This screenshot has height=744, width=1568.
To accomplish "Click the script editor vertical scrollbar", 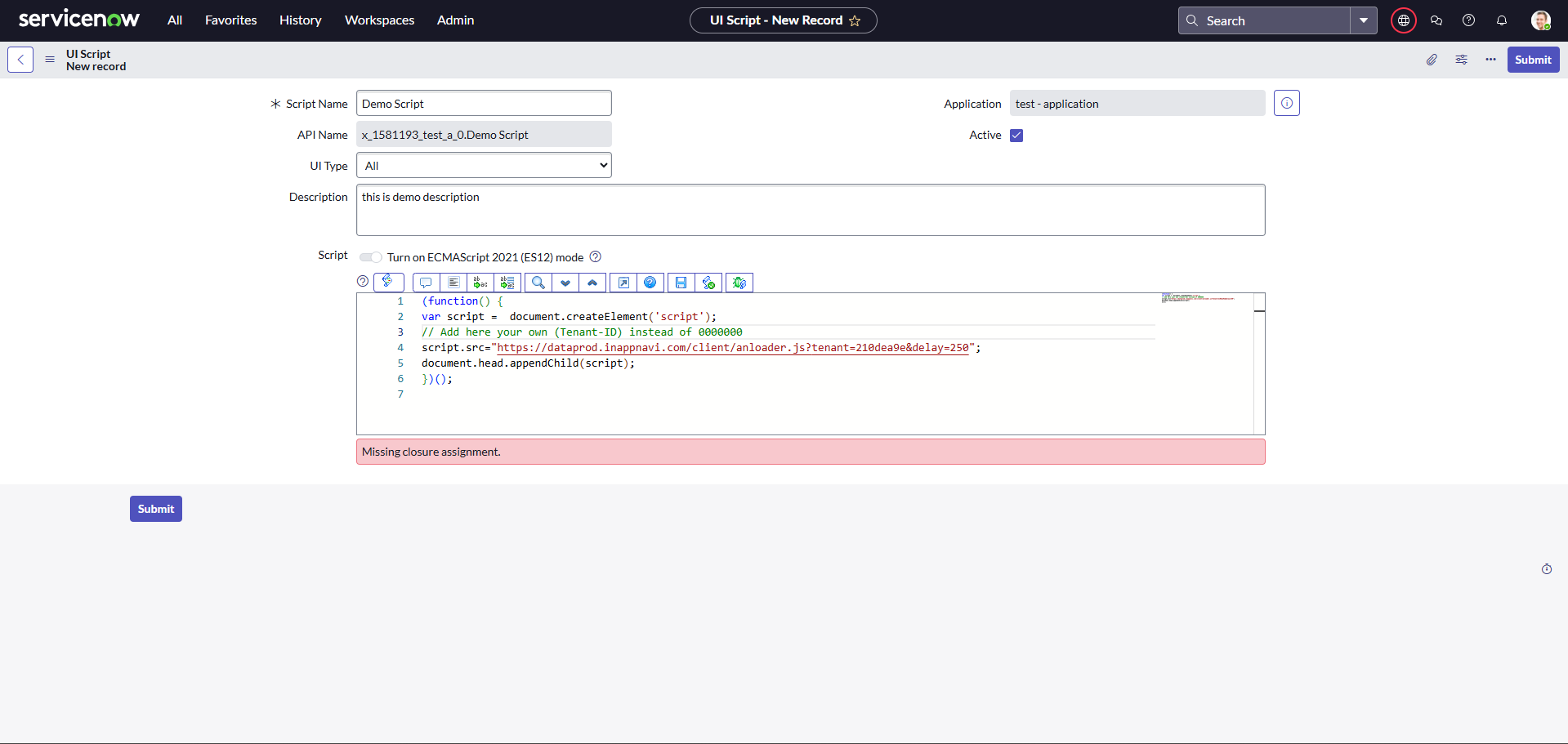I will (x=1259, y=363).
